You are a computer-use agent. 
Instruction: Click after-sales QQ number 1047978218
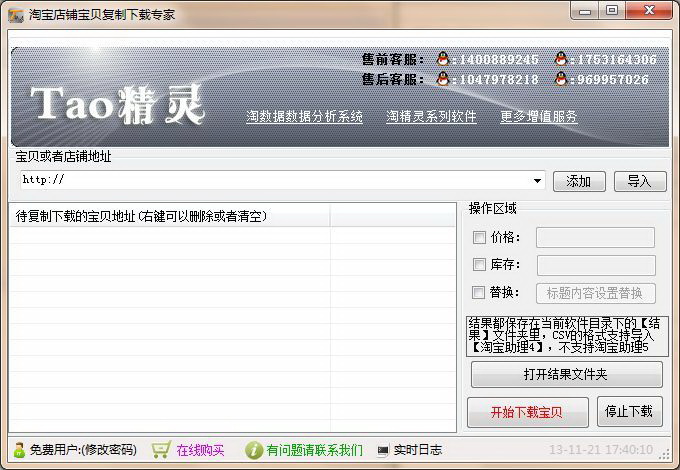point(499,79)
